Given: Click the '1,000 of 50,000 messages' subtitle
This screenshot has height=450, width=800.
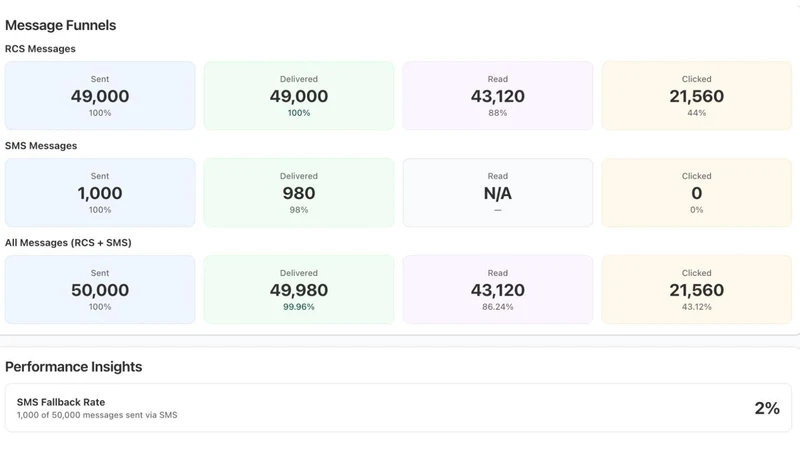Looking at the screenshot, I should click(97, 415).
